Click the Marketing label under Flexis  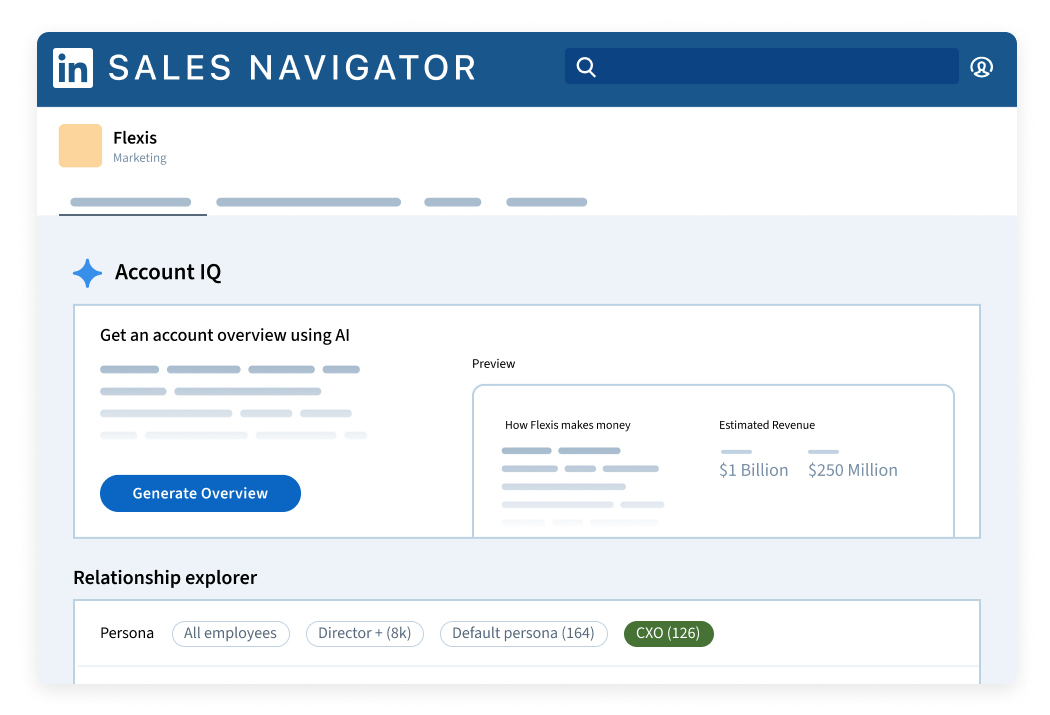(140, 158)
